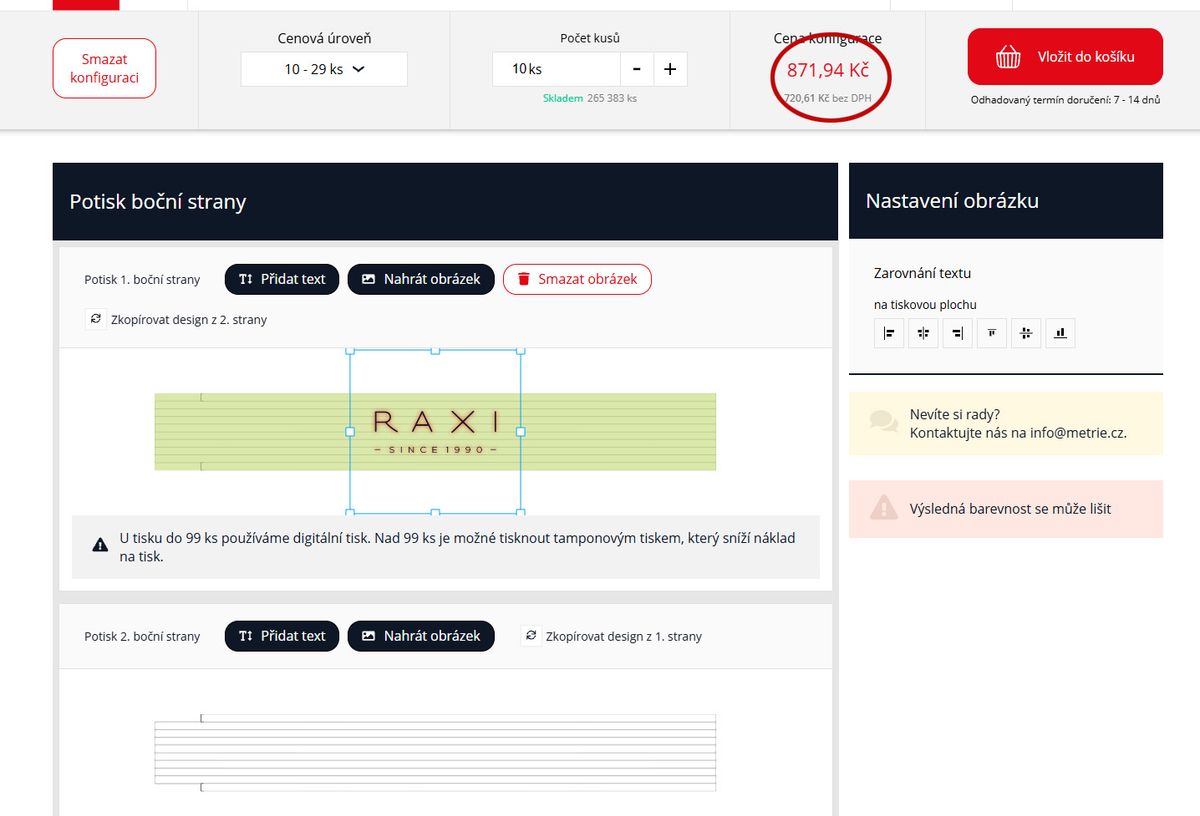Copy the design from 2. strany
This screenshot has height=816, width=1200.
(x=177, y=320)
